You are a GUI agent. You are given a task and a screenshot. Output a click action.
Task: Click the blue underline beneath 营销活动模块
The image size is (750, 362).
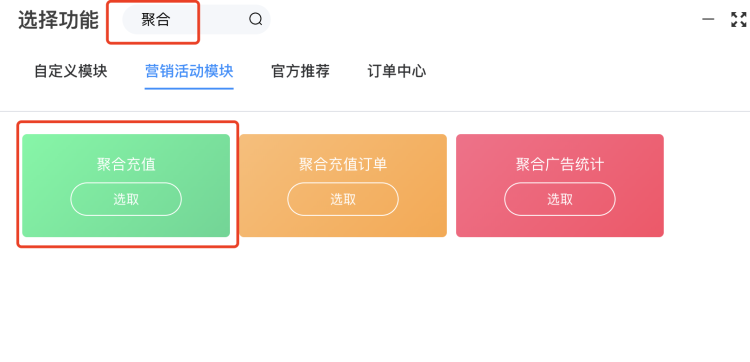coord(189,88)
